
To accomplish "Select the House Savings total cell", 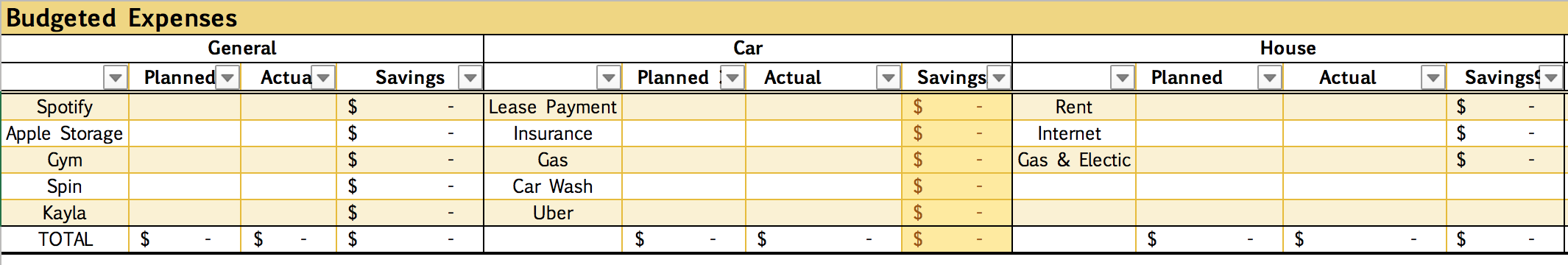I will [1505, 239].
